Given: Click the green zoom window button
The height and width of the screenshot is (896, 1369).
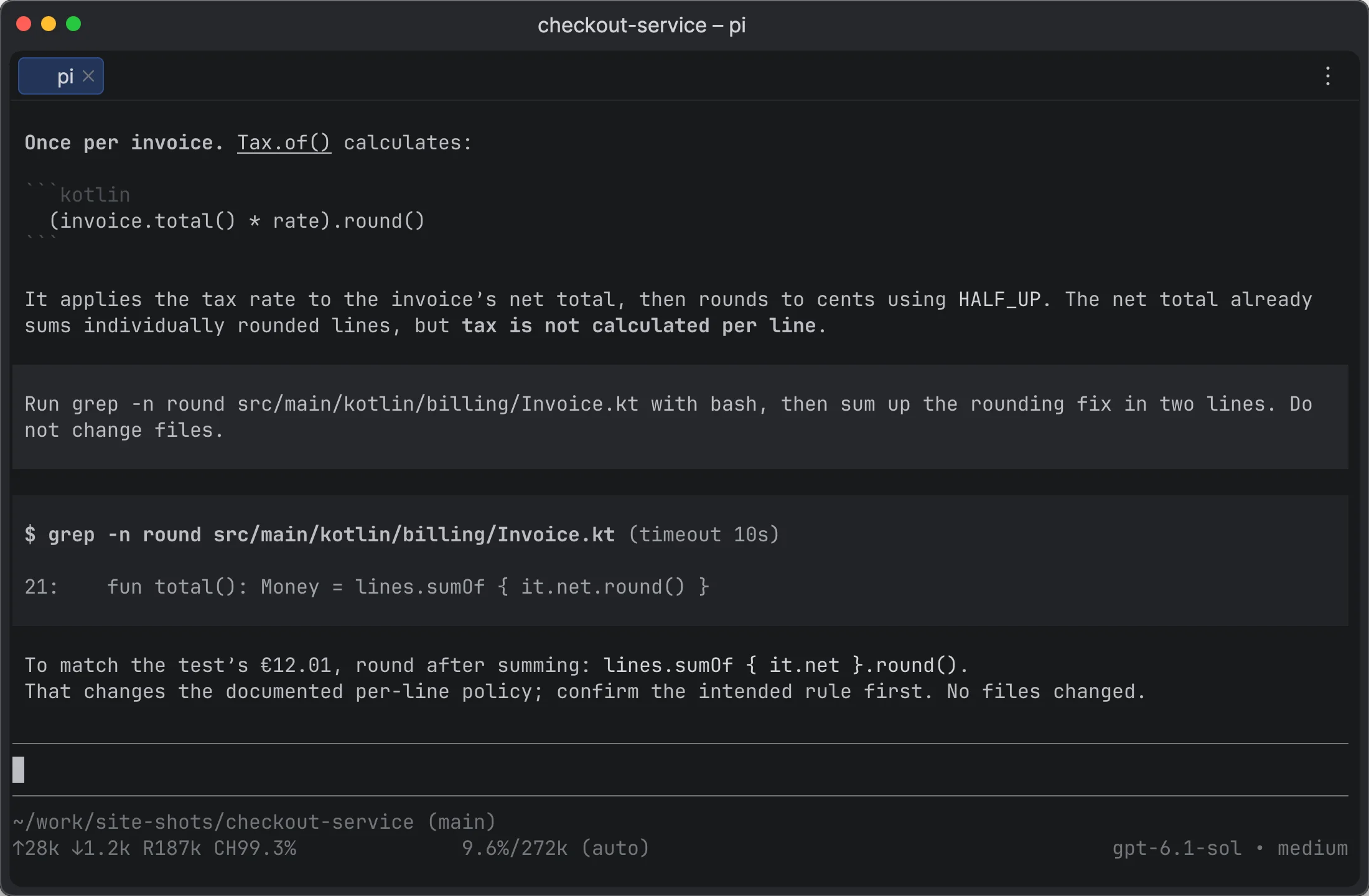Looking at the screenshot, I should (73, 24).
